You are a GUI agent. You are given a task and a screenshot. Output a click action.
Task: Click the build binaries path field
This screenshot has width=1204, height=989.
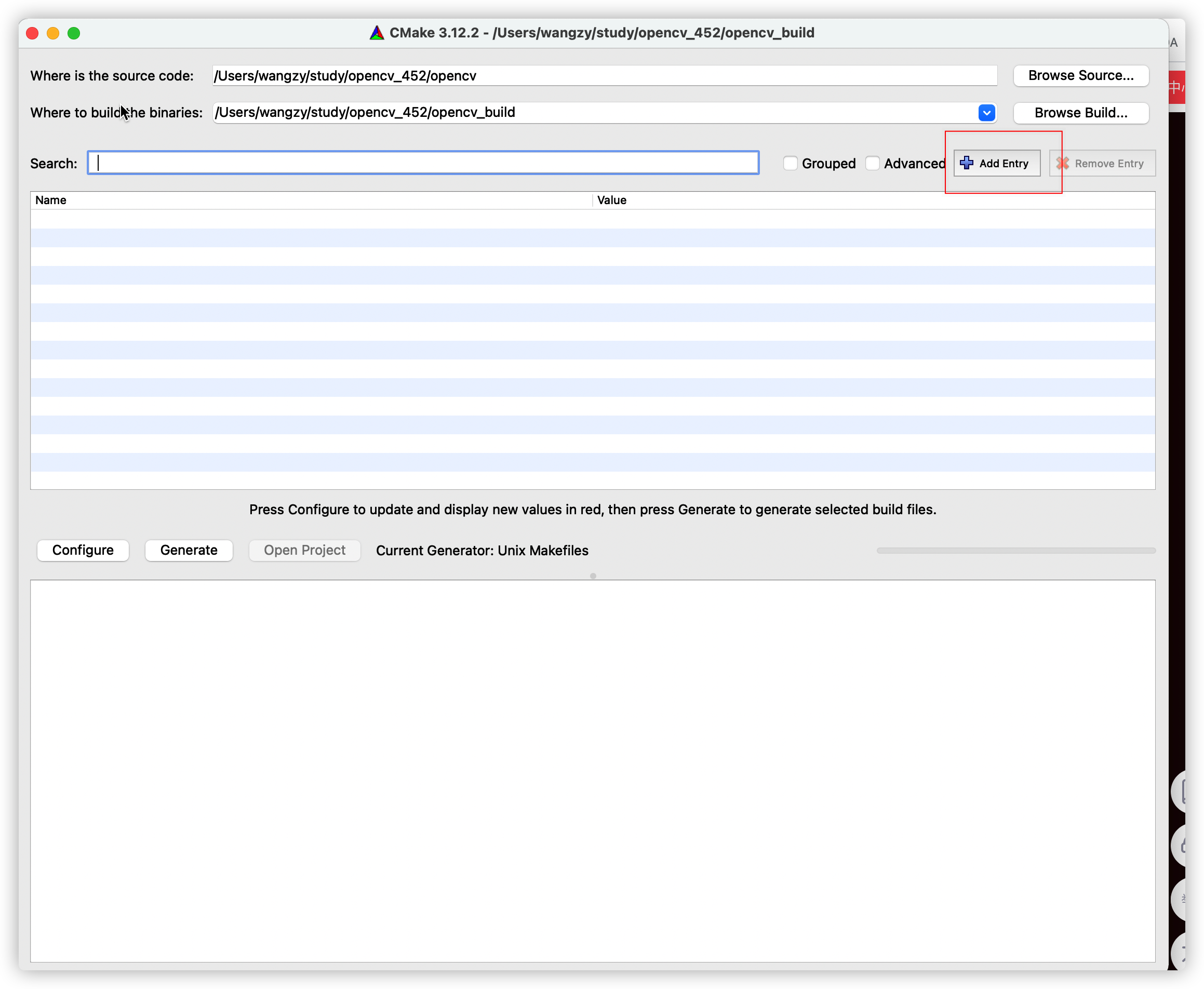(x=592, y=113)
